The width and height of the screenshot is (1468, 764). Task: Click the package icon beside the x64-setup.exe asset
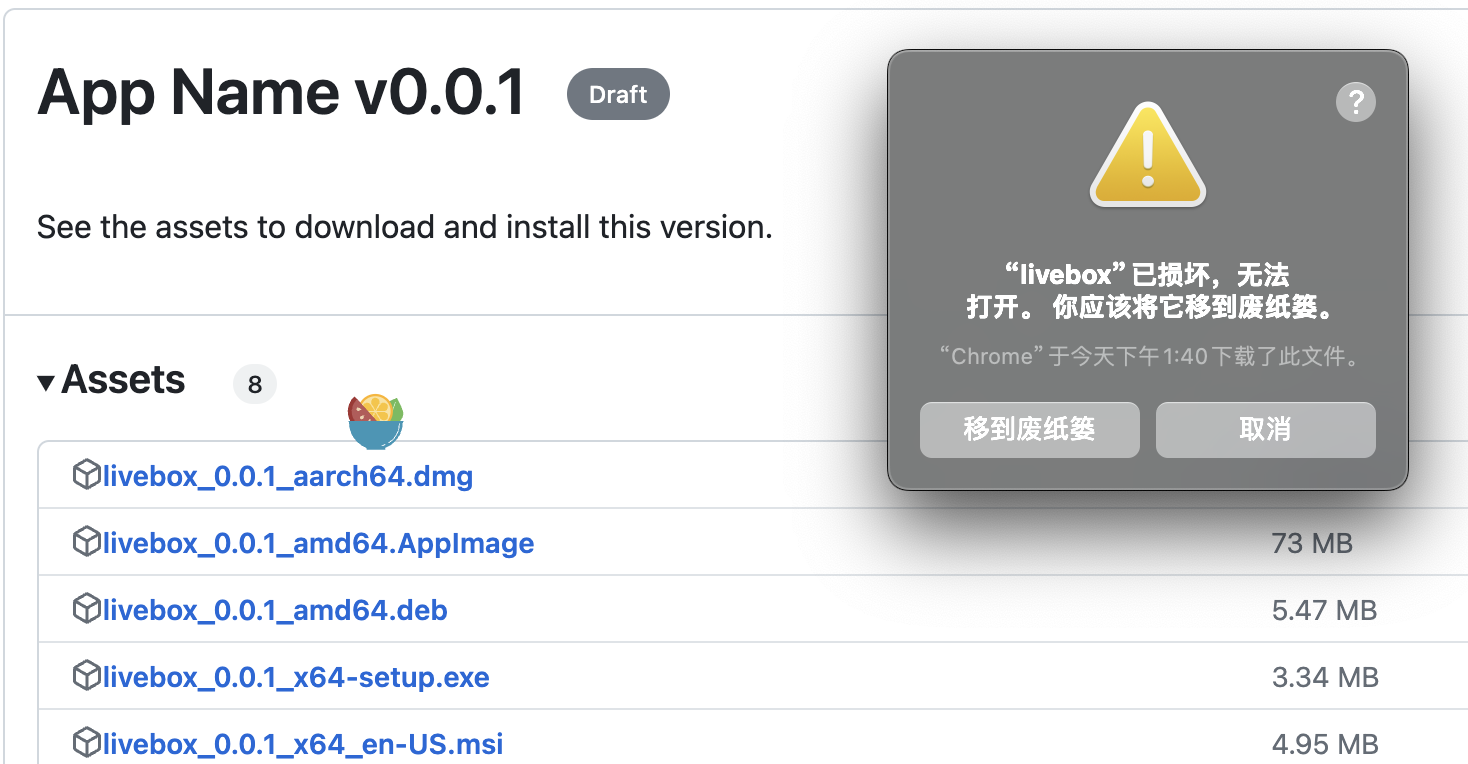86,675
